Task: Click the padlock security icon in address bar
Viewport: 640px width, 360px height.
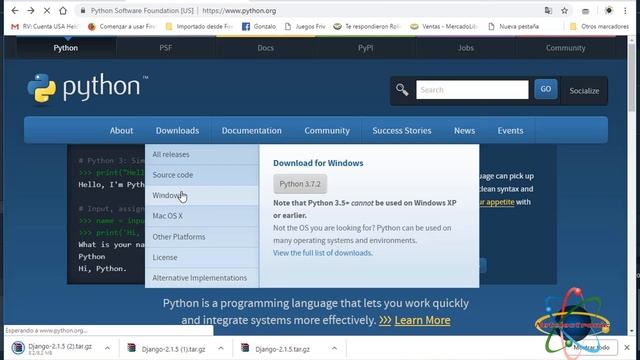Action: tap(83, 11)
